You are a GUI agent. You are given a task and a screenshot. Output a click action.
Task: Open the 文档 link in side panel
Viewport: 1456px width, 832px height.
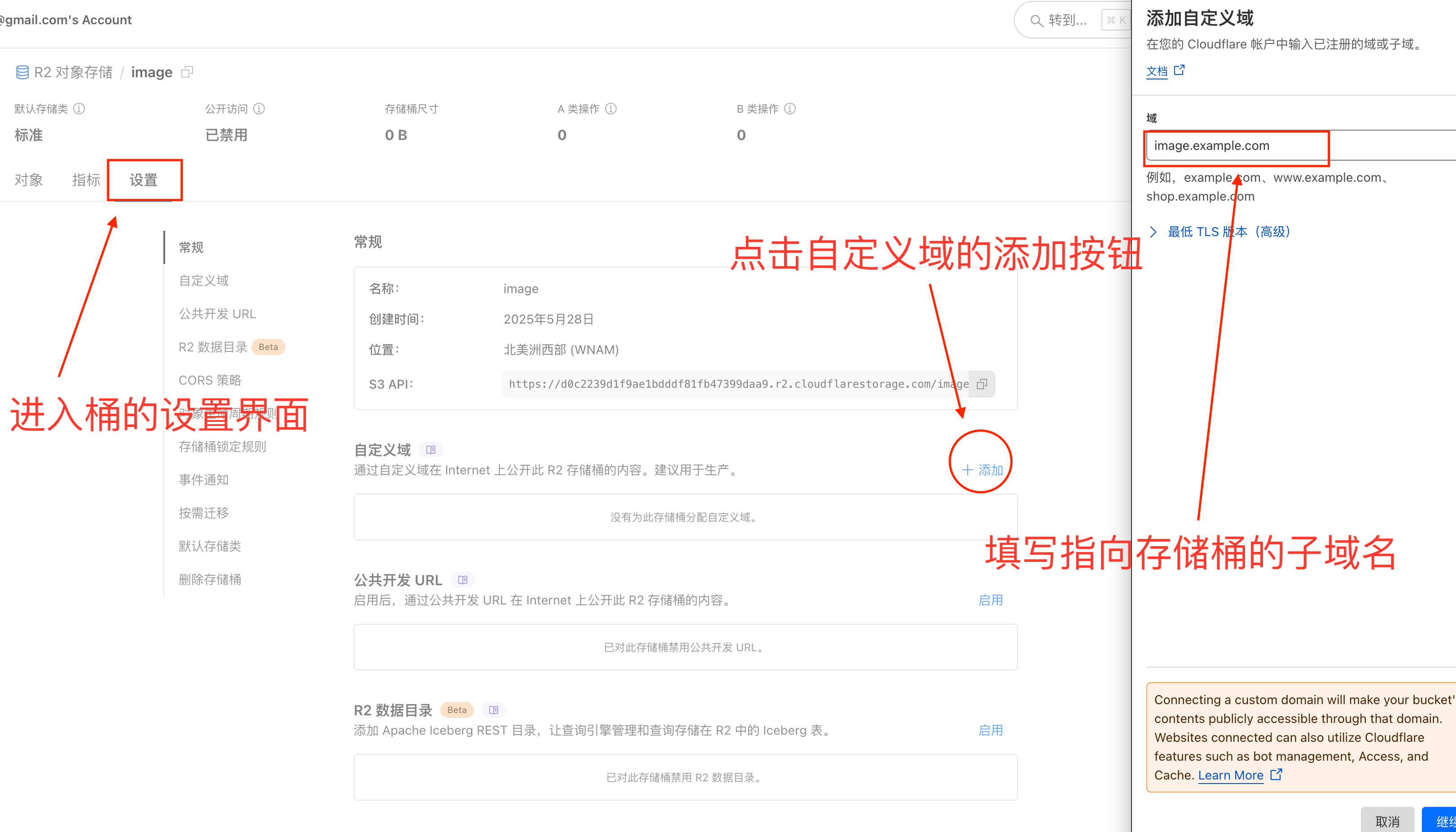[x=1157, y=71]
